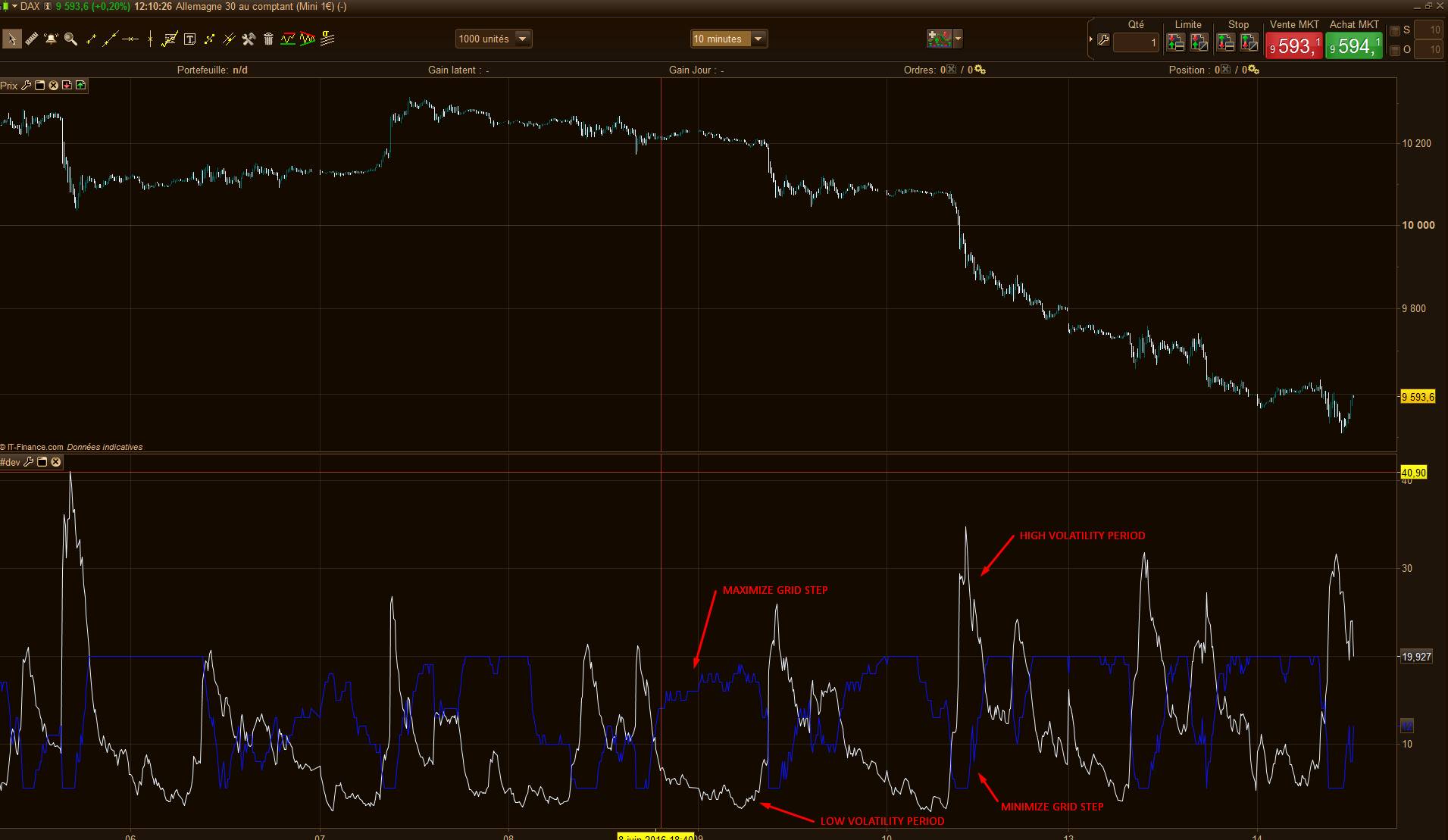Click the Gain Jour label
The width and height of the screenshot is (1448, 840).
(696, 70)
